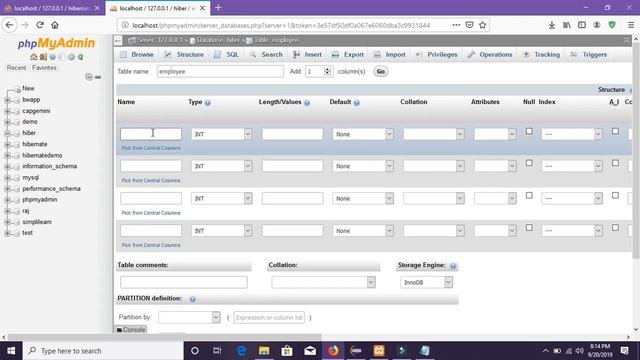
Task: Expand the hibernate database tree node
Action: pyautogui.click(x=7, y=144)
